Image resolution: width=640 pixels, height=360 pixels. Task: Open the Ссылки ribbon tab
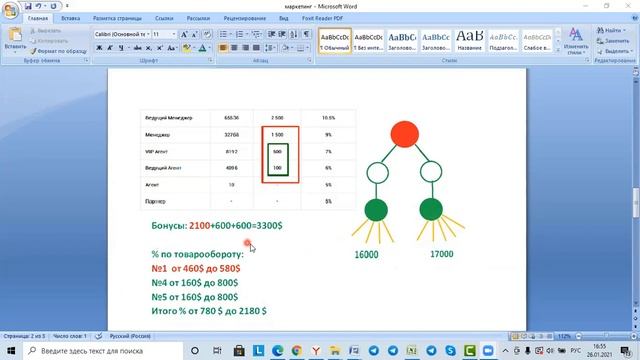pyautogui.click(x=164, y=18)
